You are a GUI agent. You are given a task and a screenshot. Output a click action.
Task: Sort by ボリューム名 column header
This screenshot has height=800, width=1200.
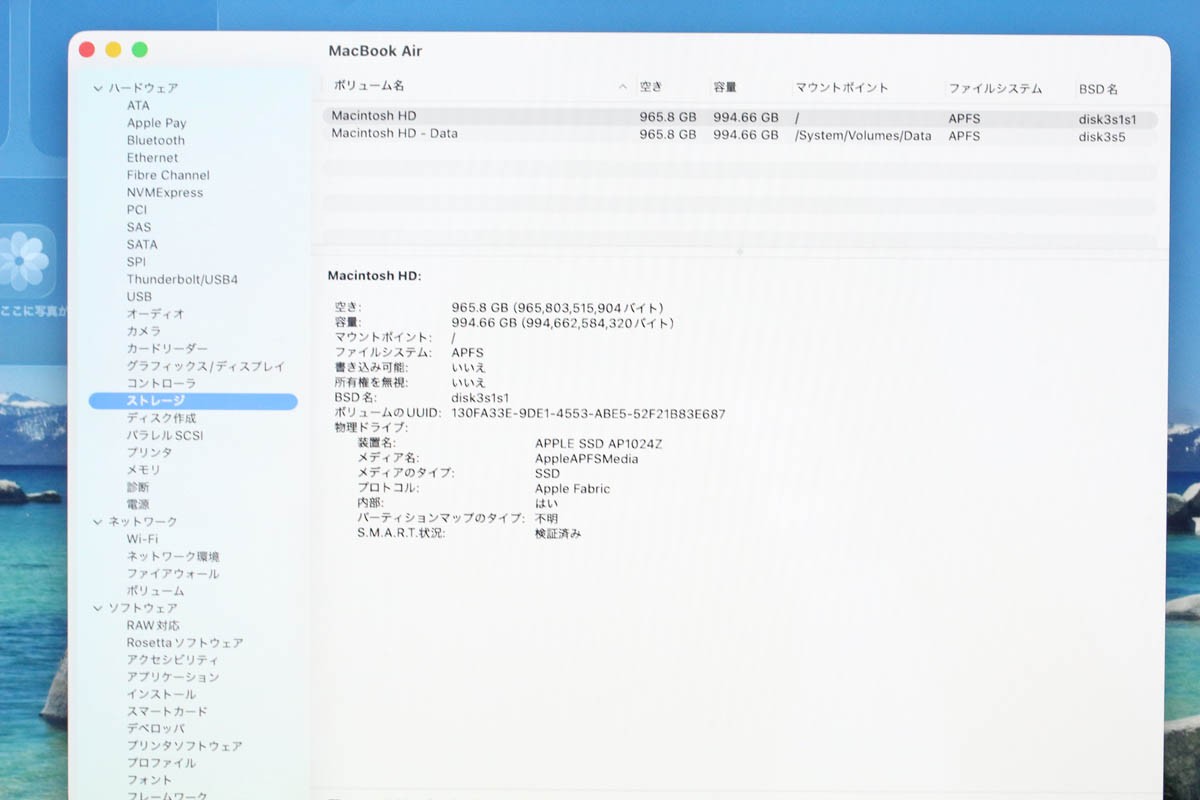[368, 87]
